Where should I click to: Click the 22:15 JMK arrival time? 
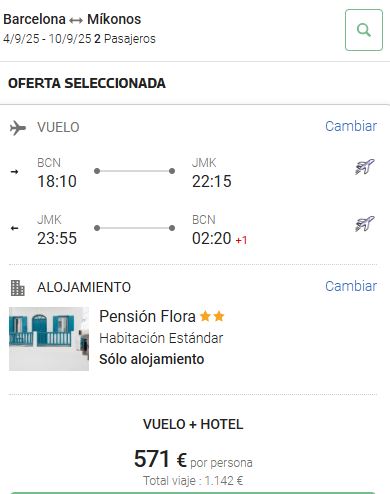click(x=212, y=181)
